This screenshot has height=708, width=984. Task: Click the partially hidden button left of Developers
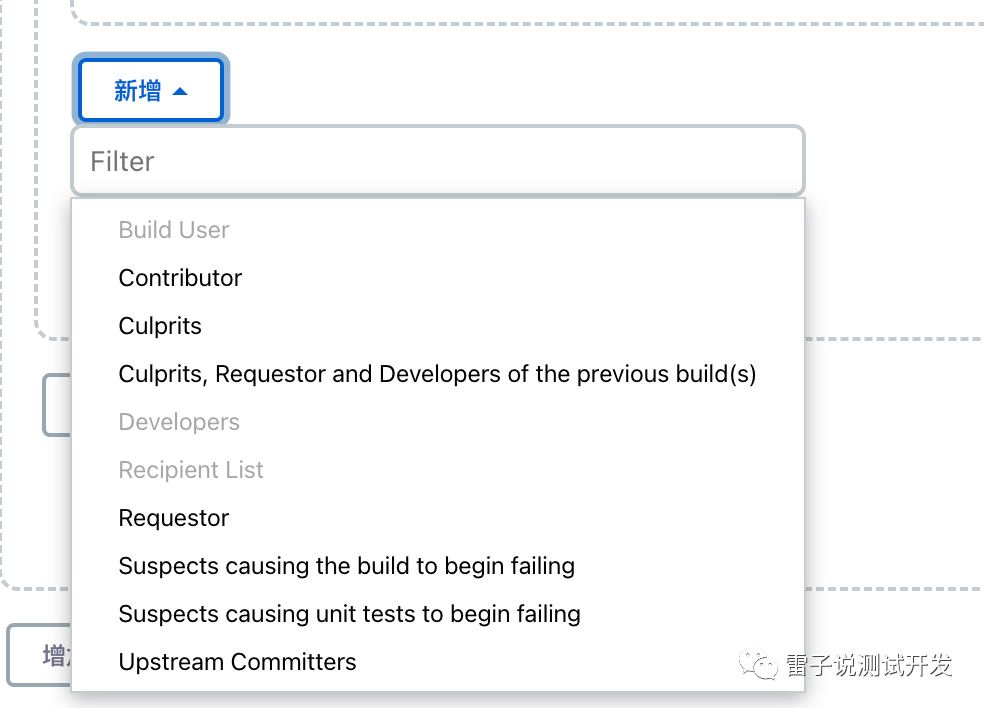pos(56,405)
